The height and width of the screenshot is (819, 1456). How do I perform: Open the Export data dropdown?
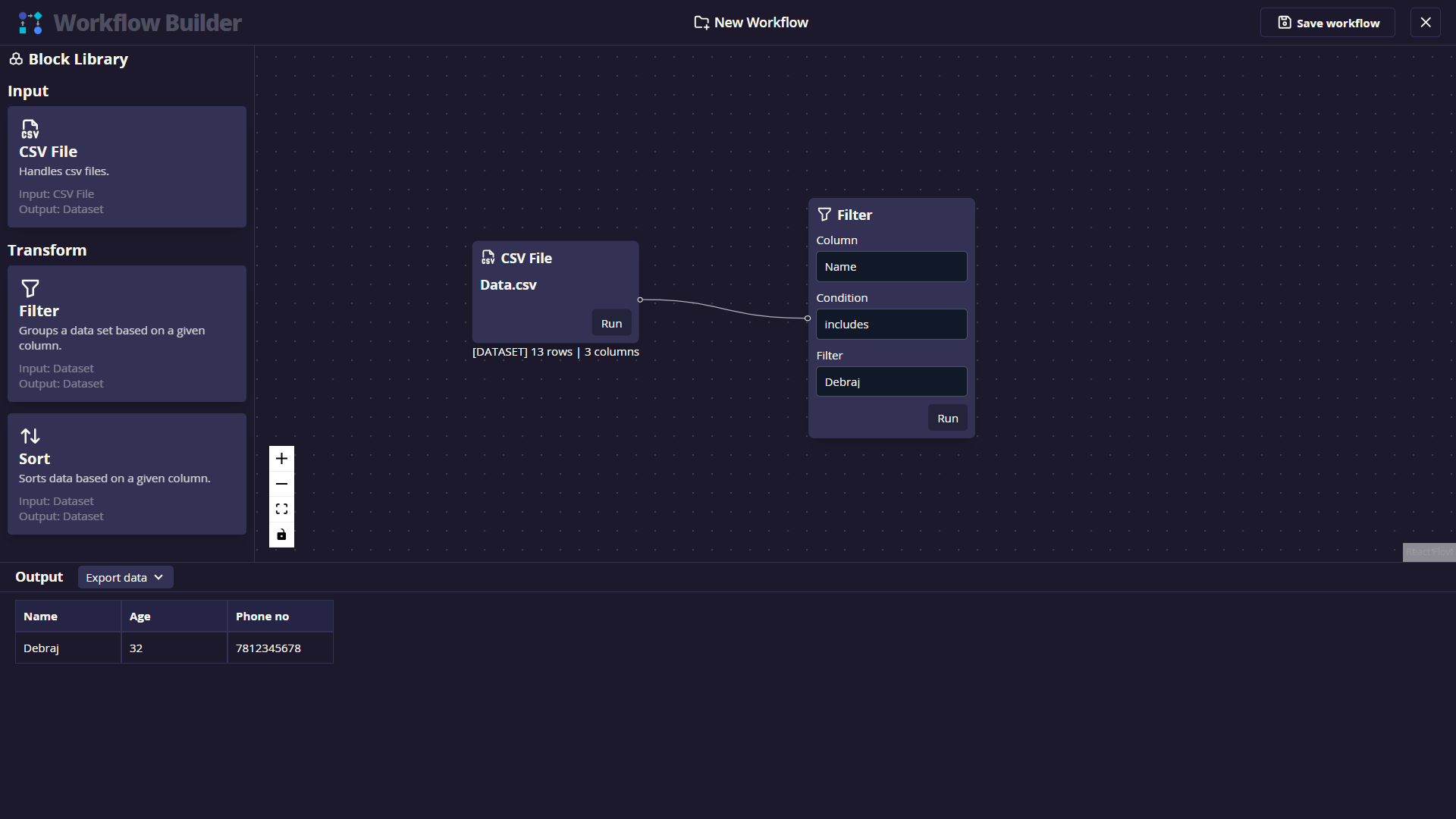point(125,577)
